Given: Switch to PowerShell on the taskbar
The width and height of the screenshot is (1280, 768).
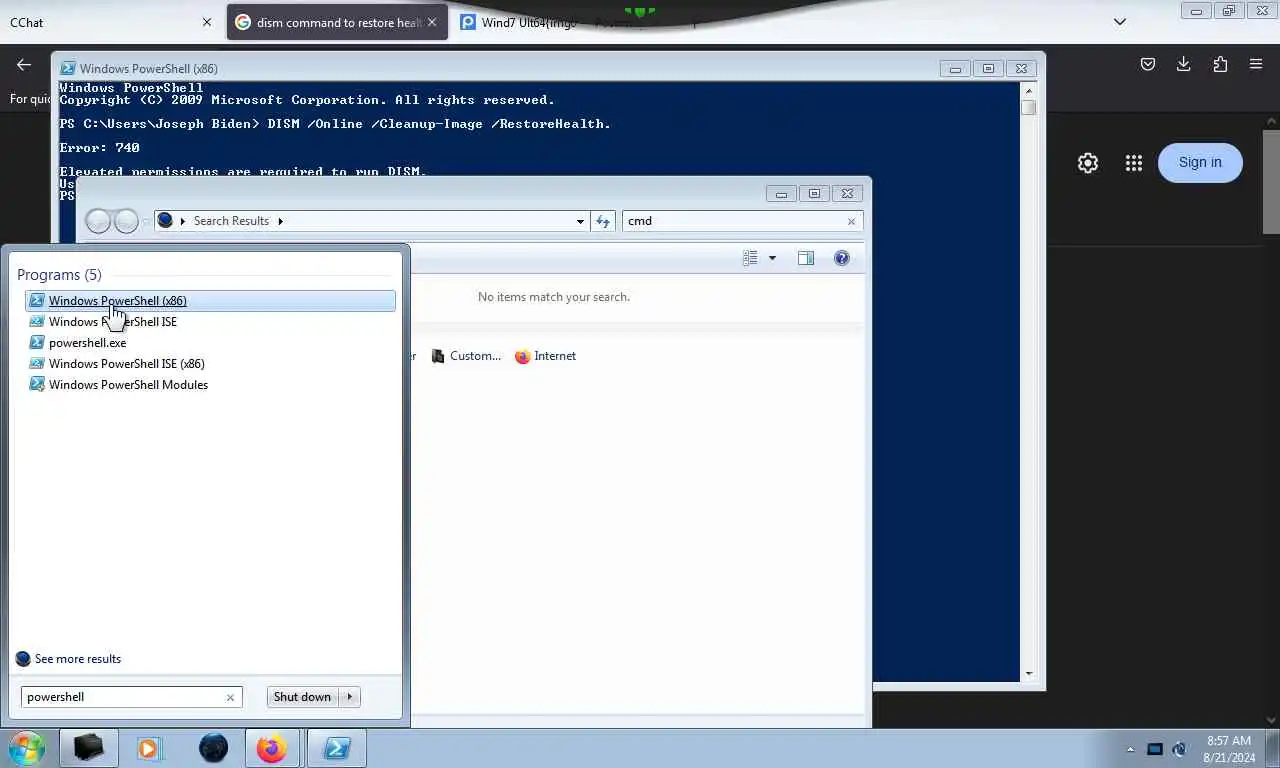Looking at the screenshot, I should 336,748.
